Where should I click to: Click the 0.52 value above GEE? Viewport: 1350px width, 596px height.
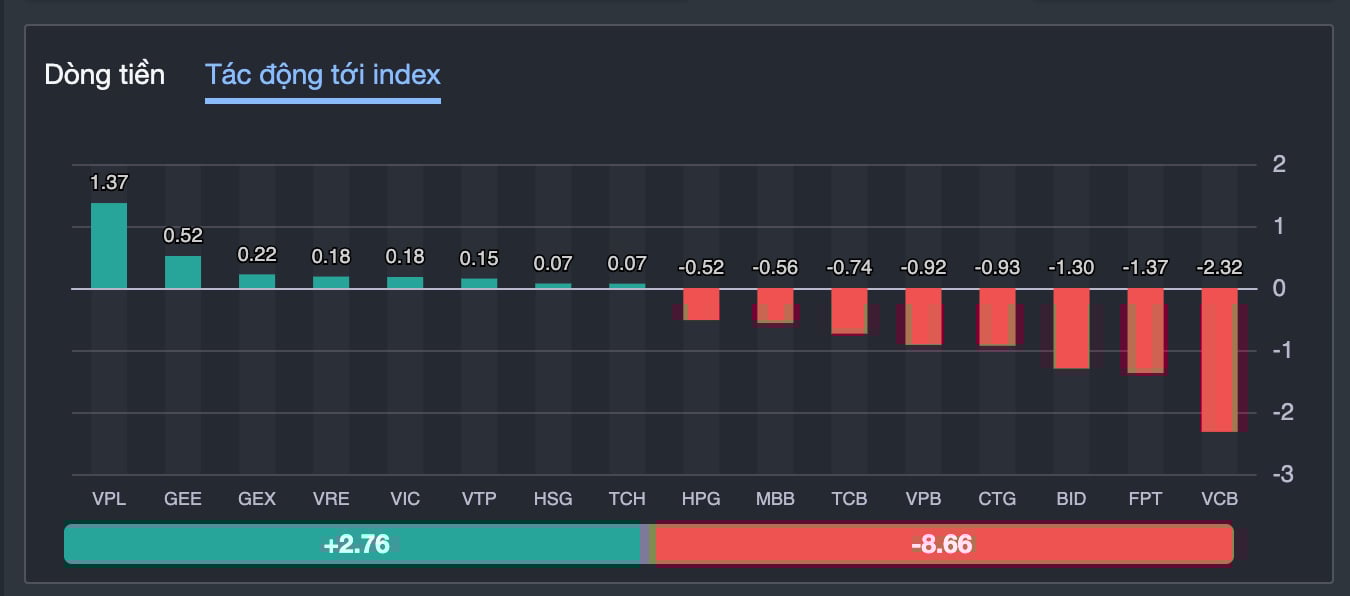pos(183,236)
